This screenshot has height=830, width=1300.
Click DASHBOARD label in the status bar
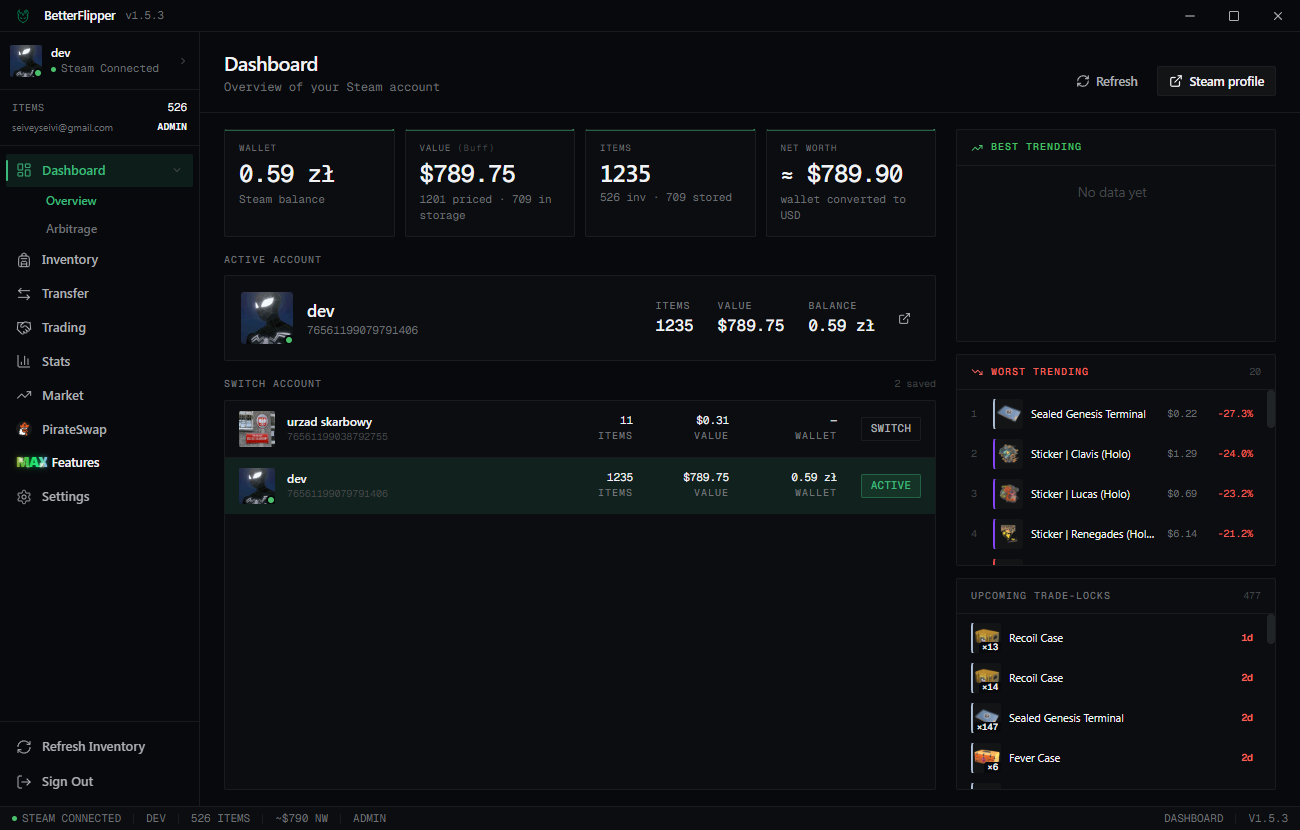(1193, 819)
